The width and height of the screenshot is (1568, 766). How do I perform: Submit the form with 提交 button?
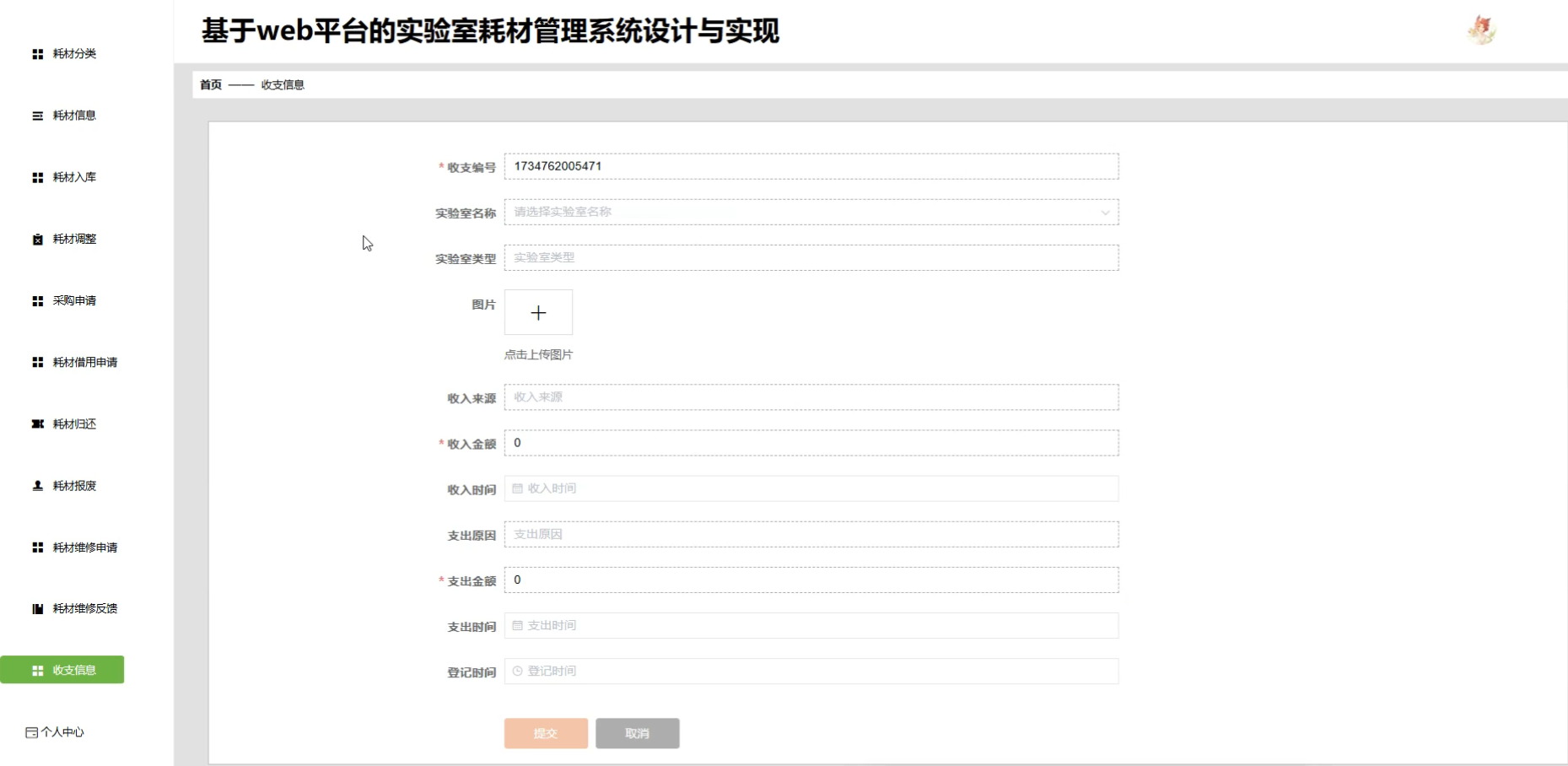[x=545, y=733]
